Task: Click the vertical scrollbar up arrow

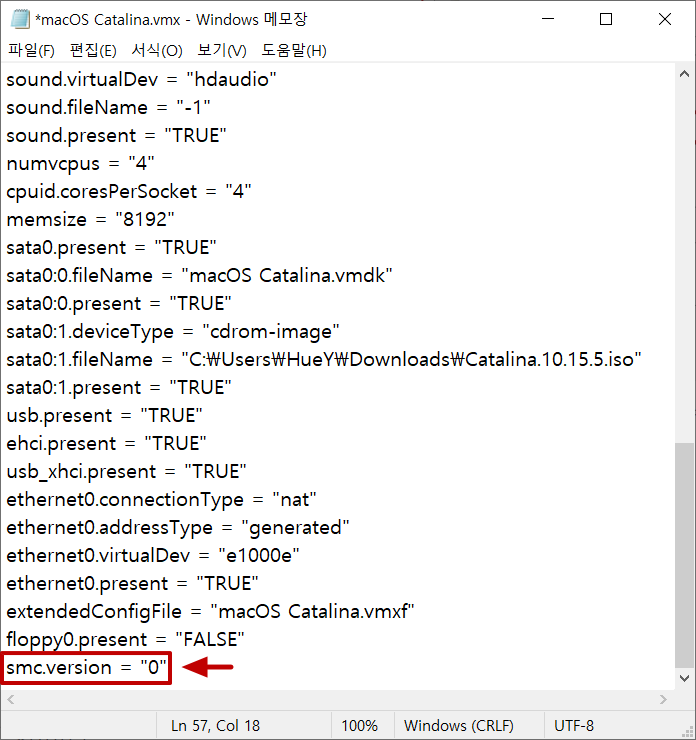Action: [684, 74]
